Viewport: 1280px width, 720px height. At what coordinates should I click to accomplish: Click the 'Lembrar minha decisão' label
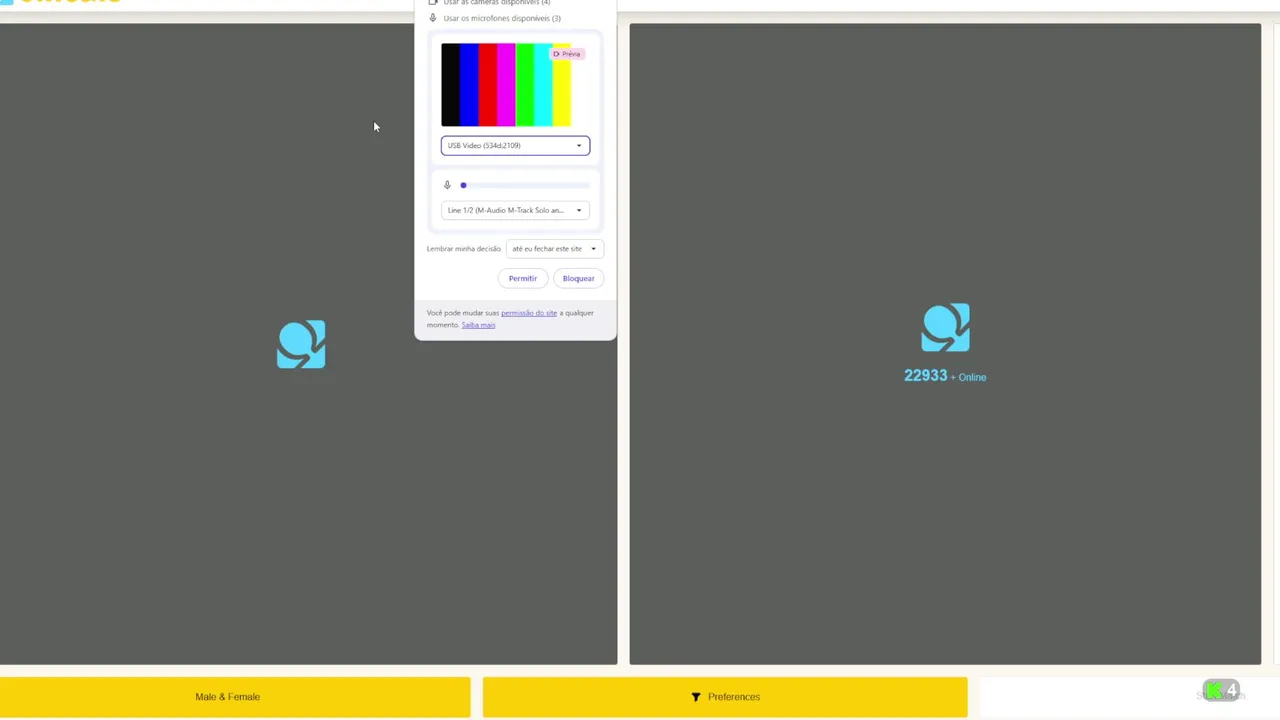[x=463, y=249]
